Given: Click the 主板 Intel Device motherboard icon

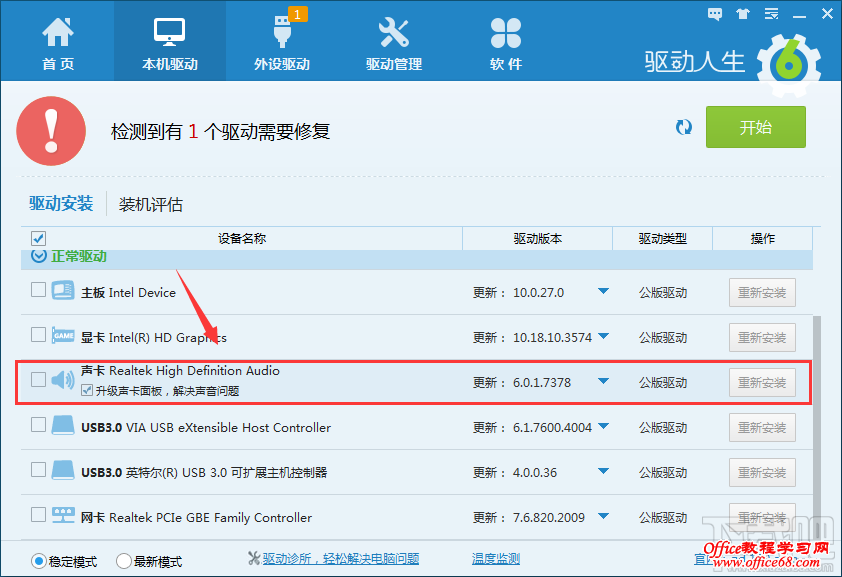Looking at the screenshot, I should click(x=63, y=290).
